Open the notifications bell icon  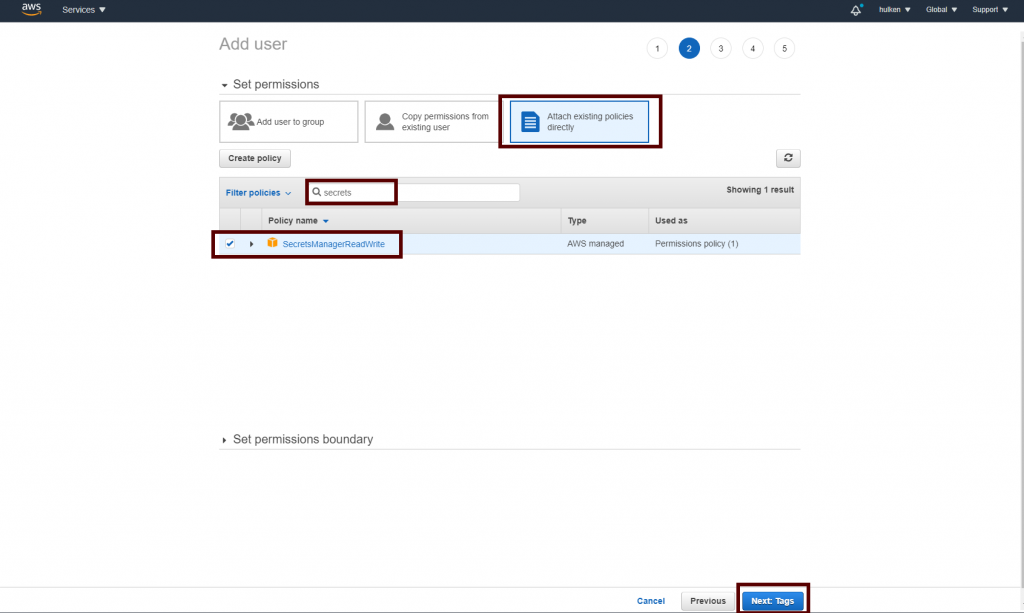856,10
